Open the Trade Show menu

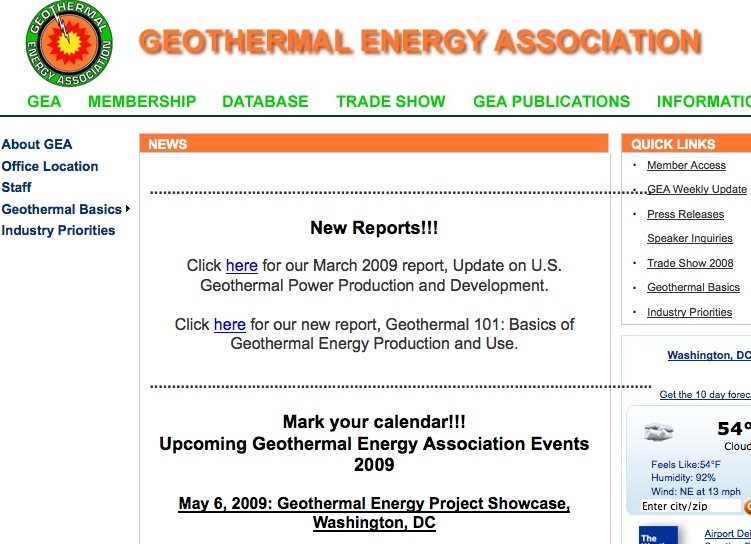391,101
